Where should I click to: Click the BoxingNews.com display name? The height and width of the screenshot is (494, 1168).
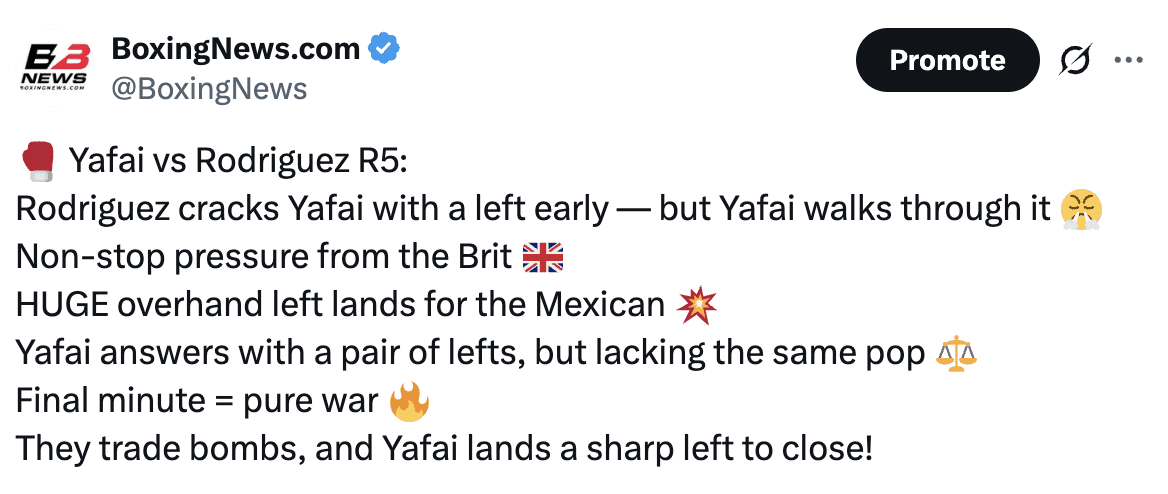235,48
